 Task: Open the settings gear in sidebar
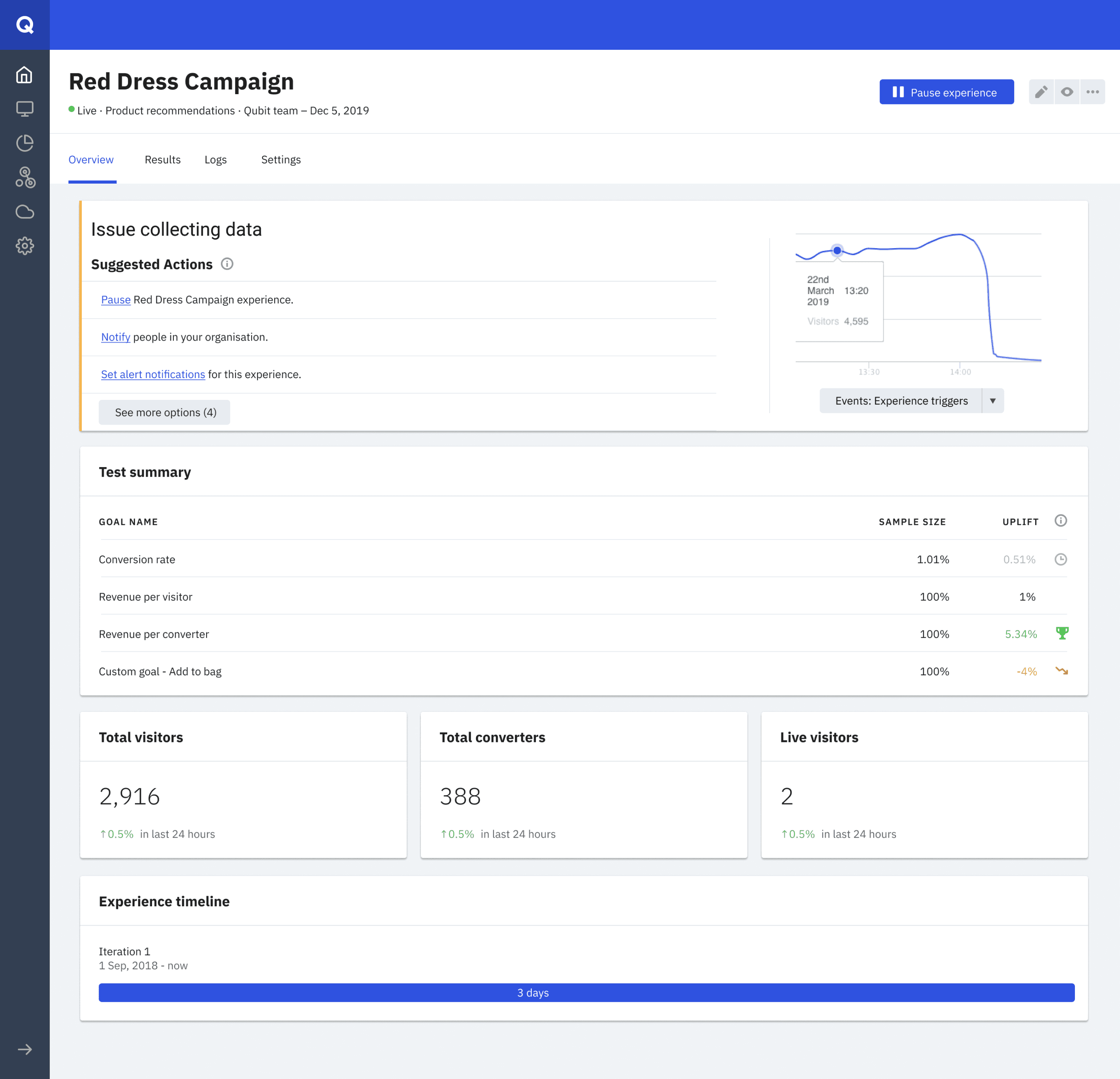click(25, 246)
